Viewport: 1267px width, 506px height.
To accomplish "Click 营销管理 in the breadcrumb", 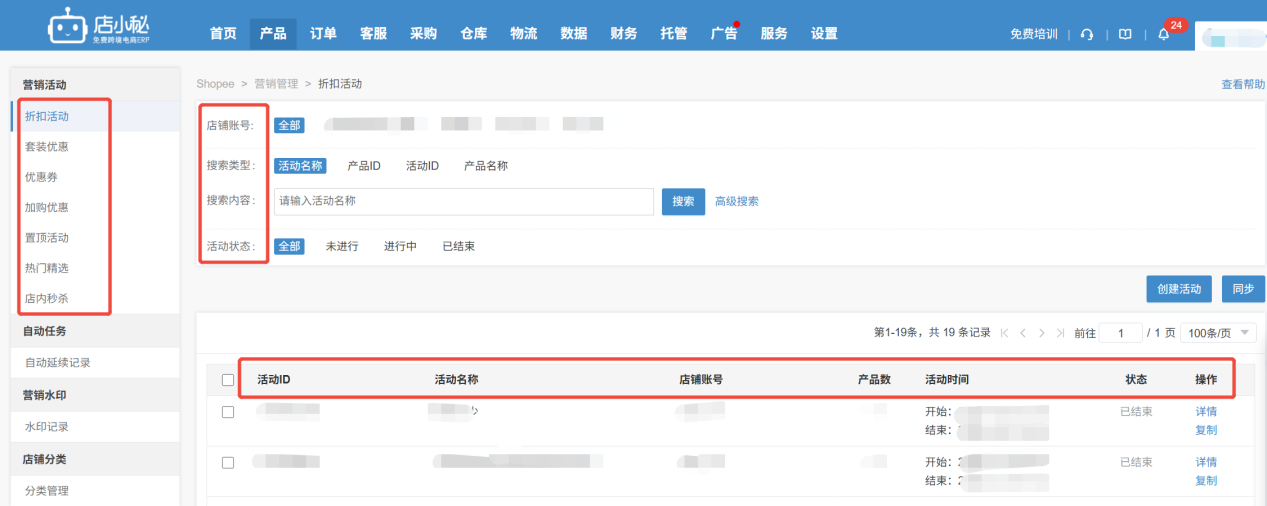I will coord(276,84).
